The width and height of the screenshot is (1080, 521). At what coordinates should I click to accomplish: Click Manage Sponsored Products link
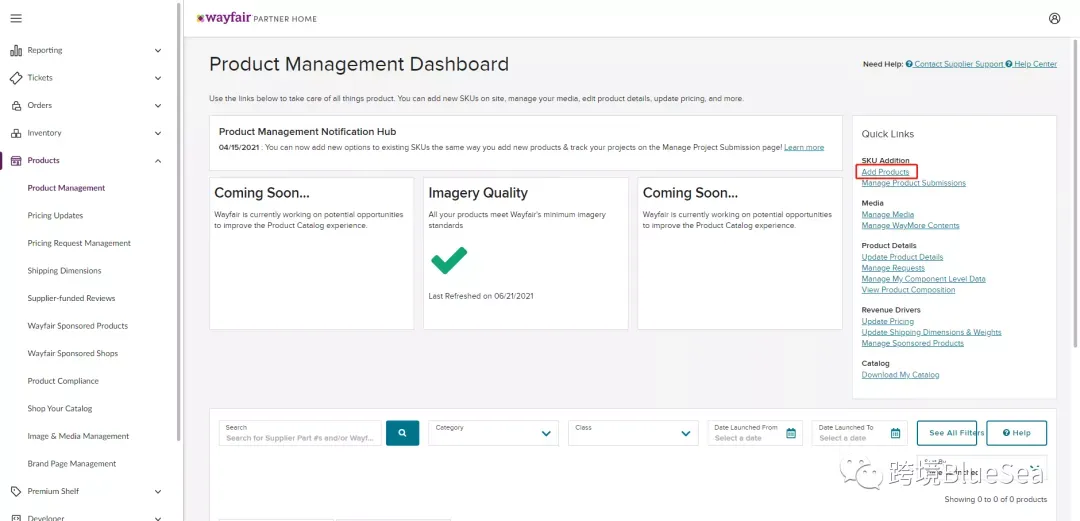pyautogui.click(x=913, y=343)
